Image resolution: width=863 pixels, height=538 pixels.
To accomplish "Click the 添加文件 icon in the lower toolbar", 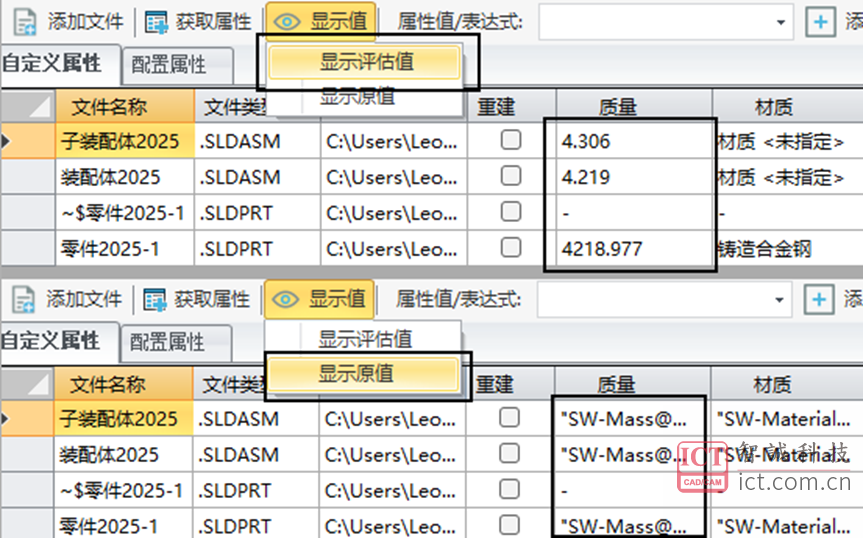I will click(25, 298).
